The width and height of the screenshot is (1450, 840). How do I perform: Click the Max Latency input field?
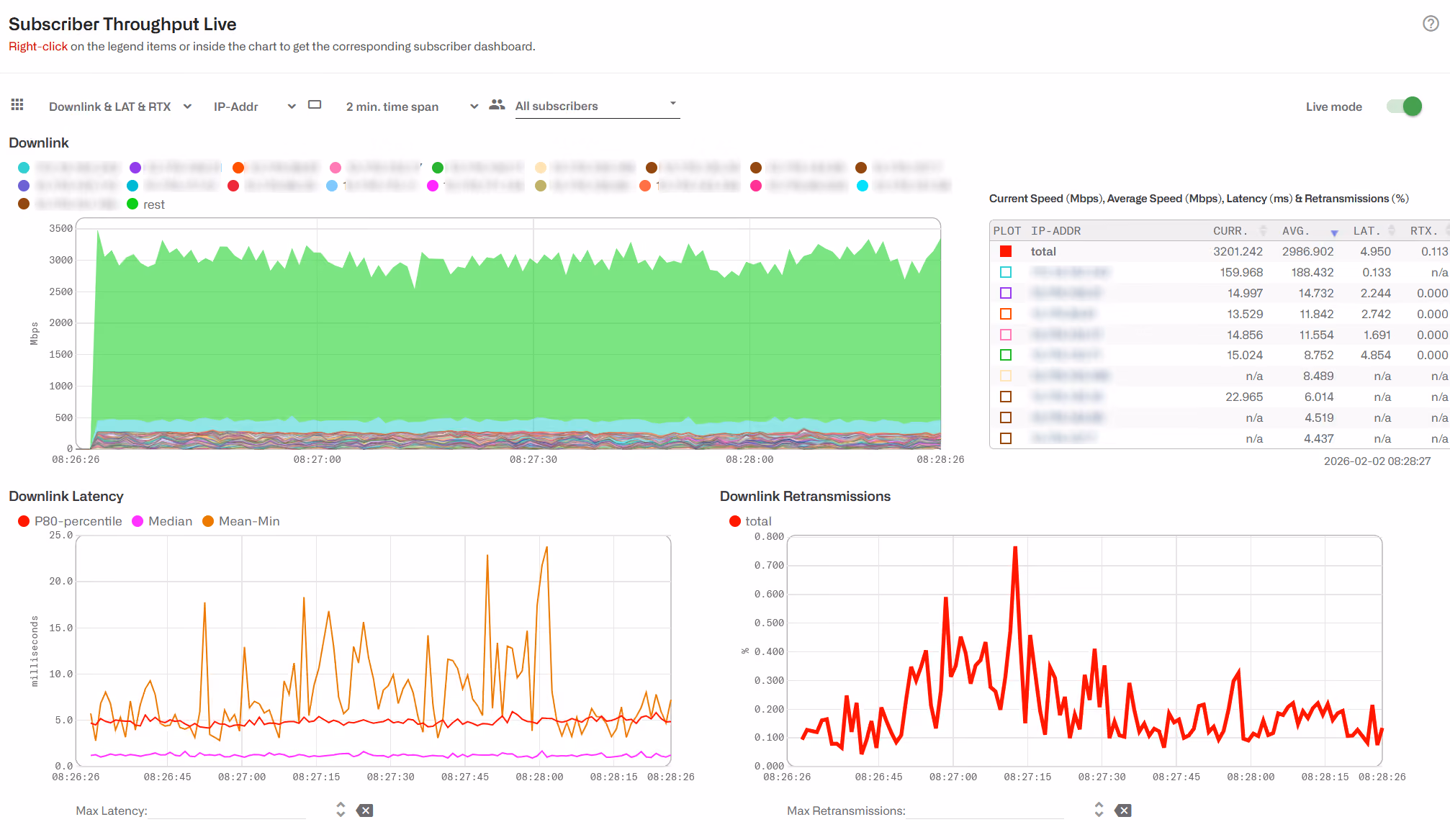pos(227,810)
